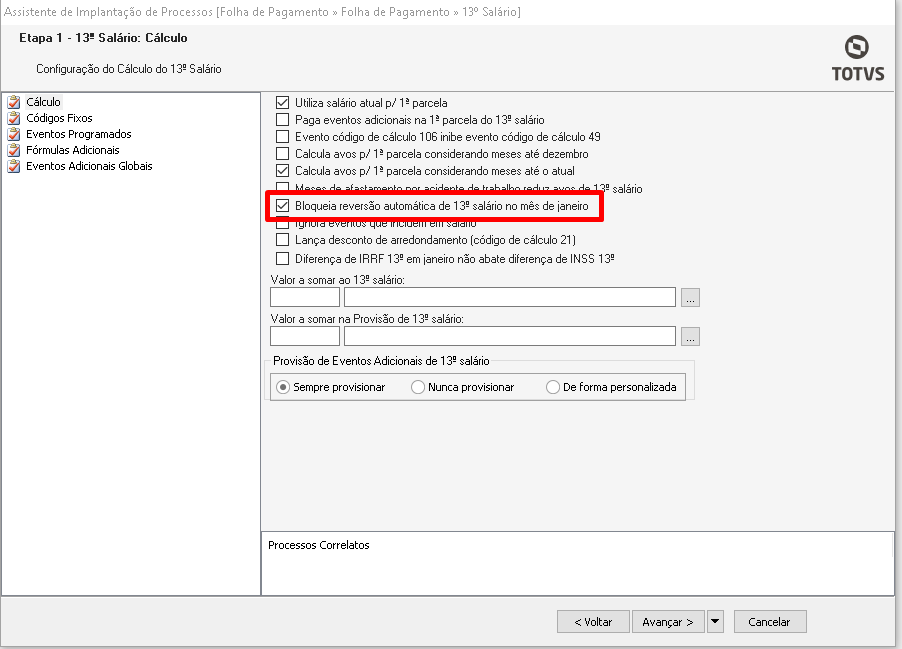This screenshot has width=902, height=649.
Task: Click the Avançar button
Action: [x=668, y=622]
